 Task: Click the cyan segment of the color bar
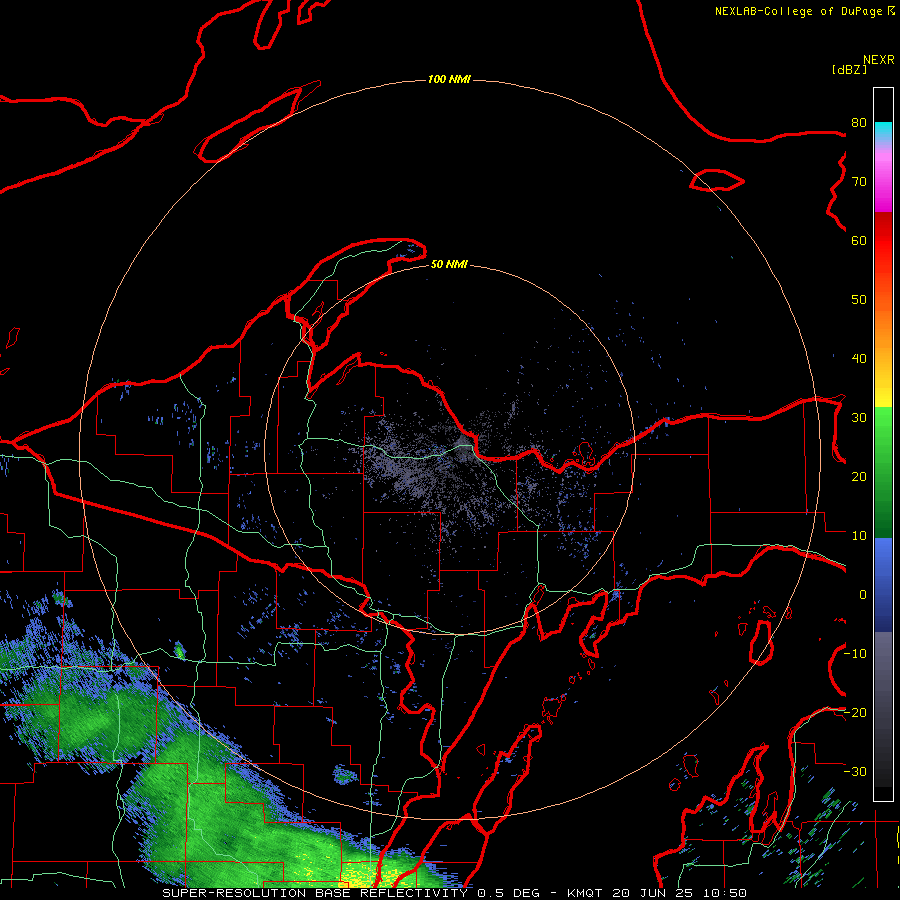click(x=883, y=131)
